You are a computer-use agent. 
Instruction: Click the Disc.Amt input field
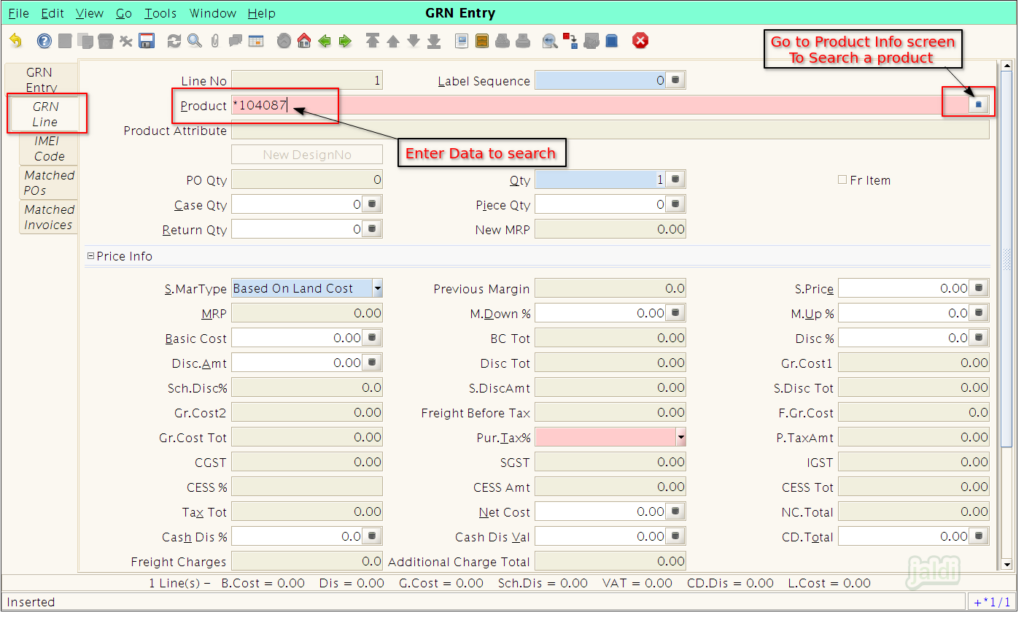[297, 362]
